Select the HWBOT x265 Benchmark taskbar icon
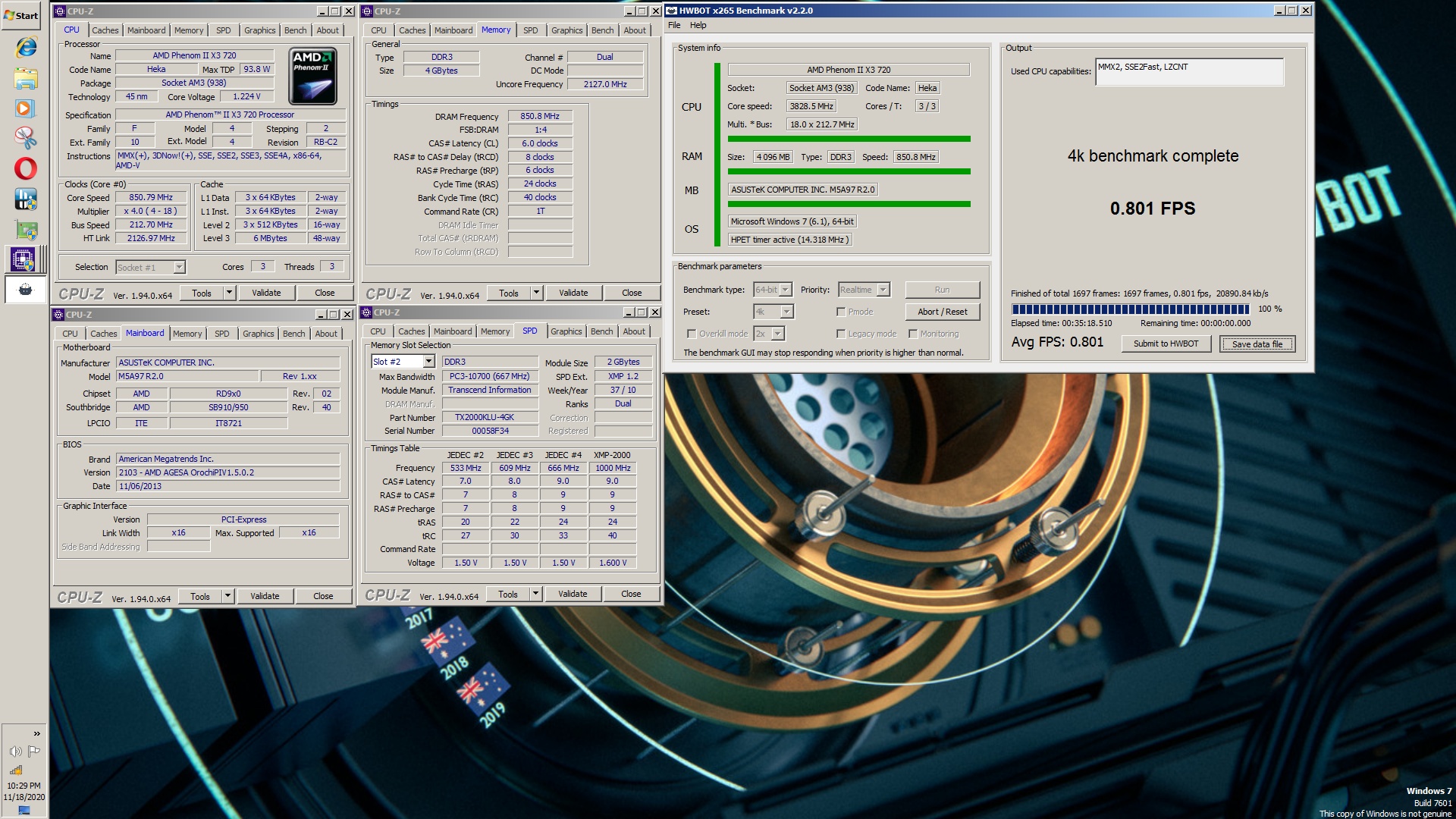This screenshot has height=819, width=1456. pos(25,290)
